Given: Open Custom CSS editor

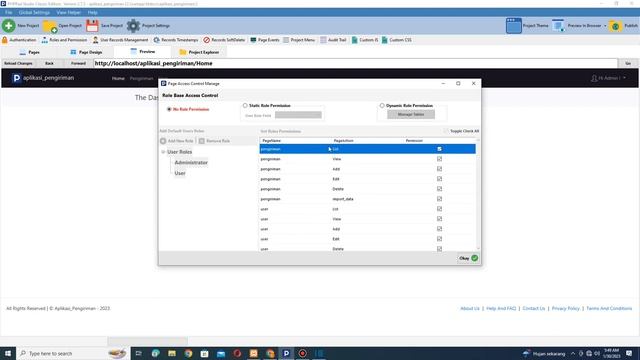Looking at the screenshot, I should (396, 40).
